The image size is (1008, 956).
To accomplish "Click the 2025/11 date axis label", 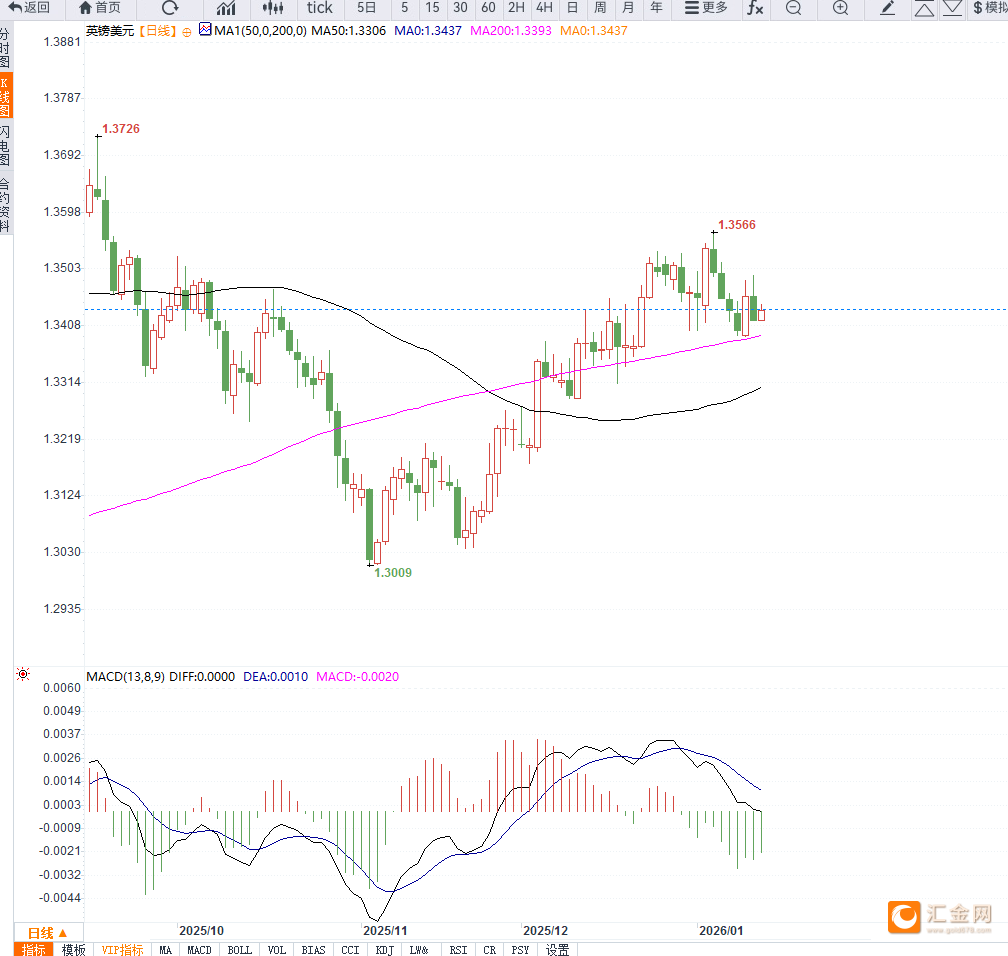I will pyautogui.click(x=385, y=930).
